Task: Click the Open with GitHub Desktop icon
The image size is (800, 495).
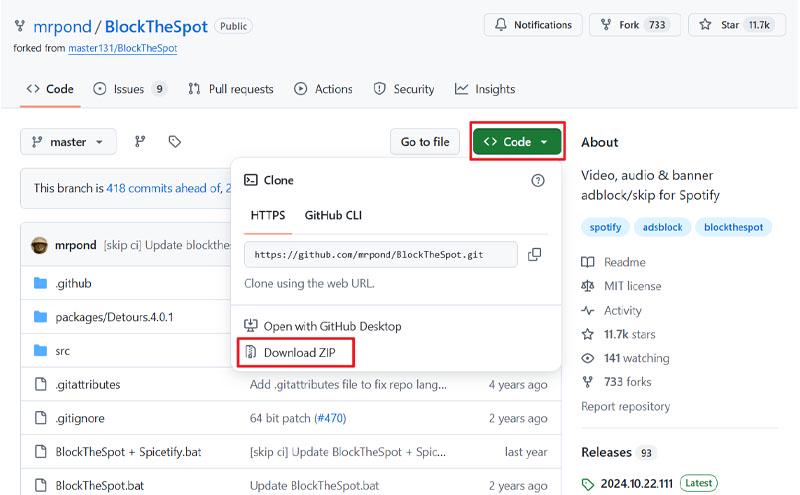Action: pyautogui.click(x=251, y=326)
